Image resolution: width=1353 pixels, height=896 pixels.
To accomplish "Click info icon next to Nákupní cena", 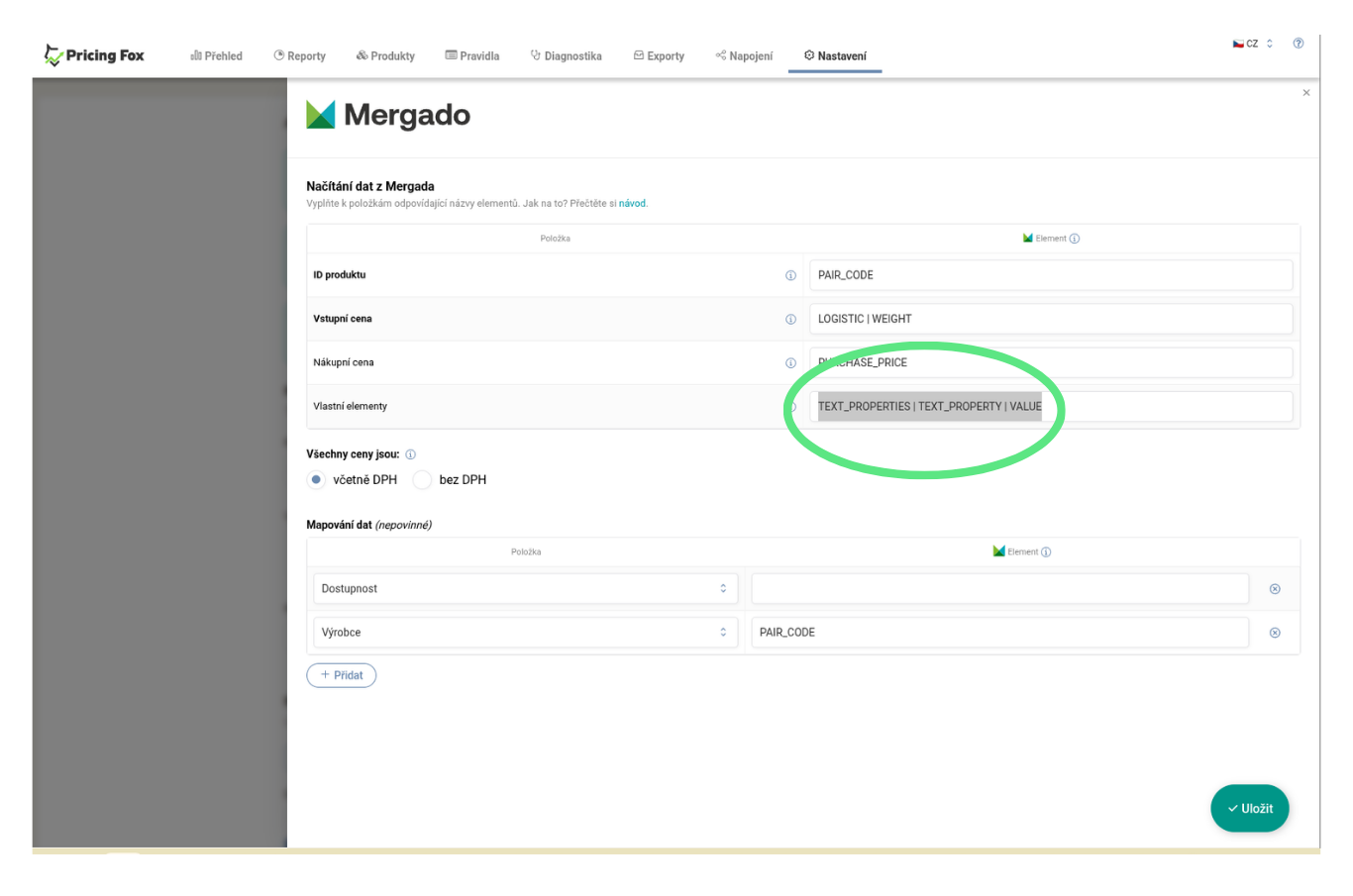I will [x=790, y=362].
